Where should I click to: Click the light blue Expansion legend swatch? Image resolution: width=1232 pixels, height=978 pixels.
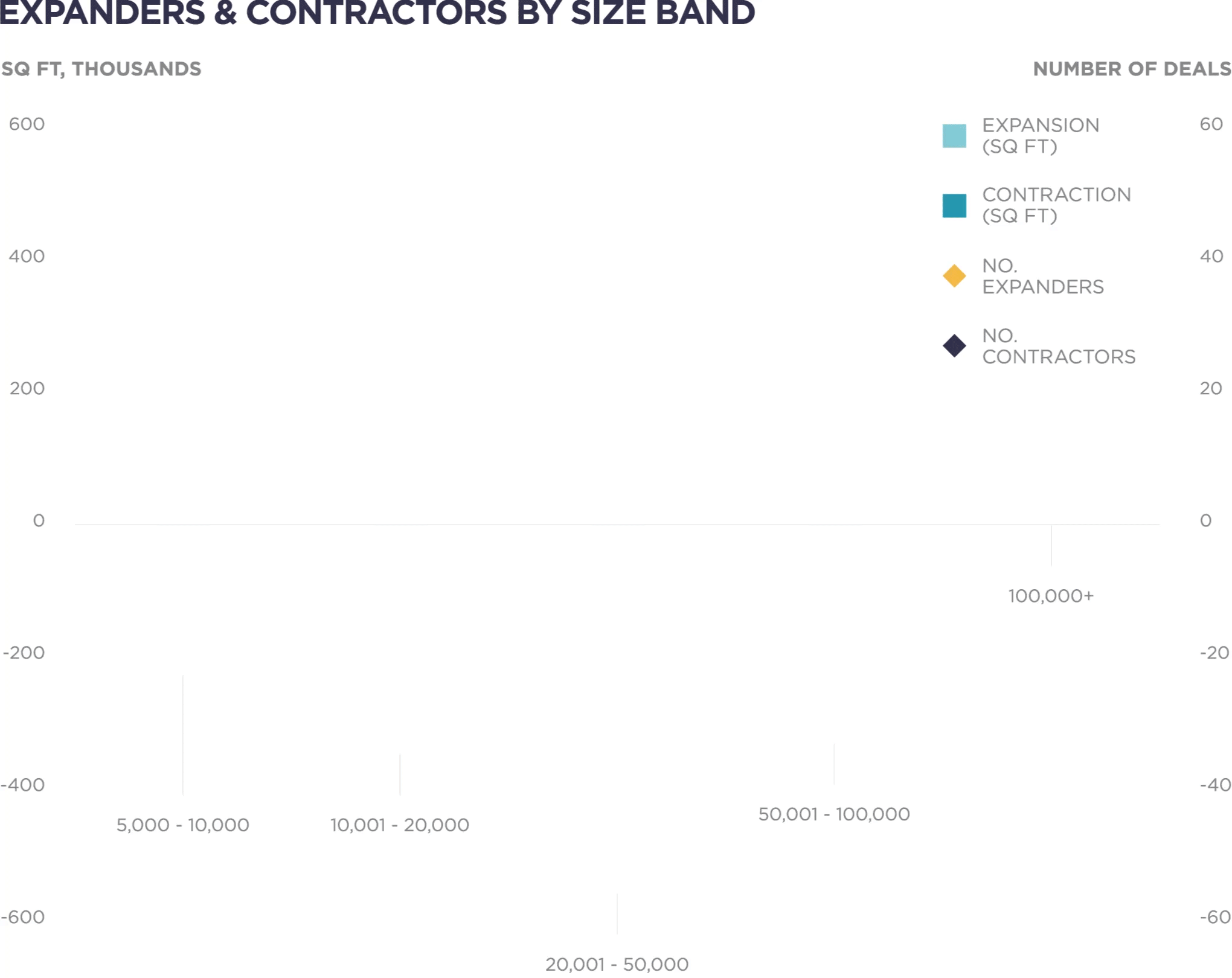tap(954, 136)
